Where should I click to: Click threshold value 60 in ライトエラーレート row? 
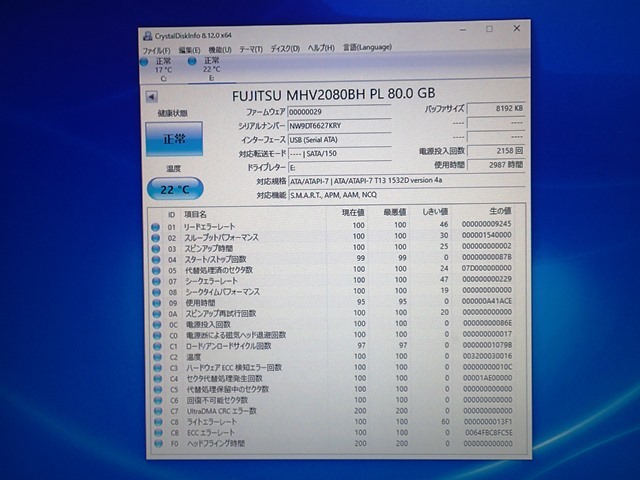445,422
